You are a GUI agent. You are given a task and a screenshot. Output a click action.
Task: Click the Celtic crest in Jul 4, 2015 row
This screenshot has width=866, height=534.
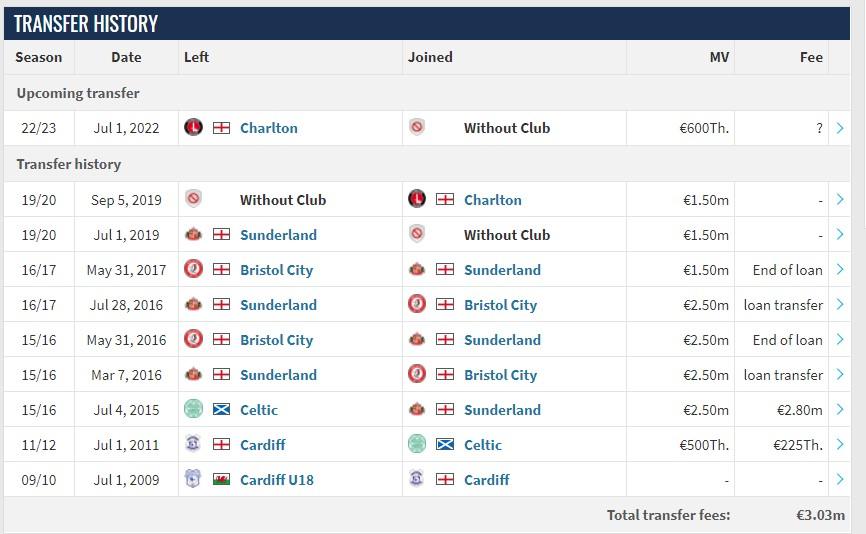pyautogui.click(x=194, y=410)
